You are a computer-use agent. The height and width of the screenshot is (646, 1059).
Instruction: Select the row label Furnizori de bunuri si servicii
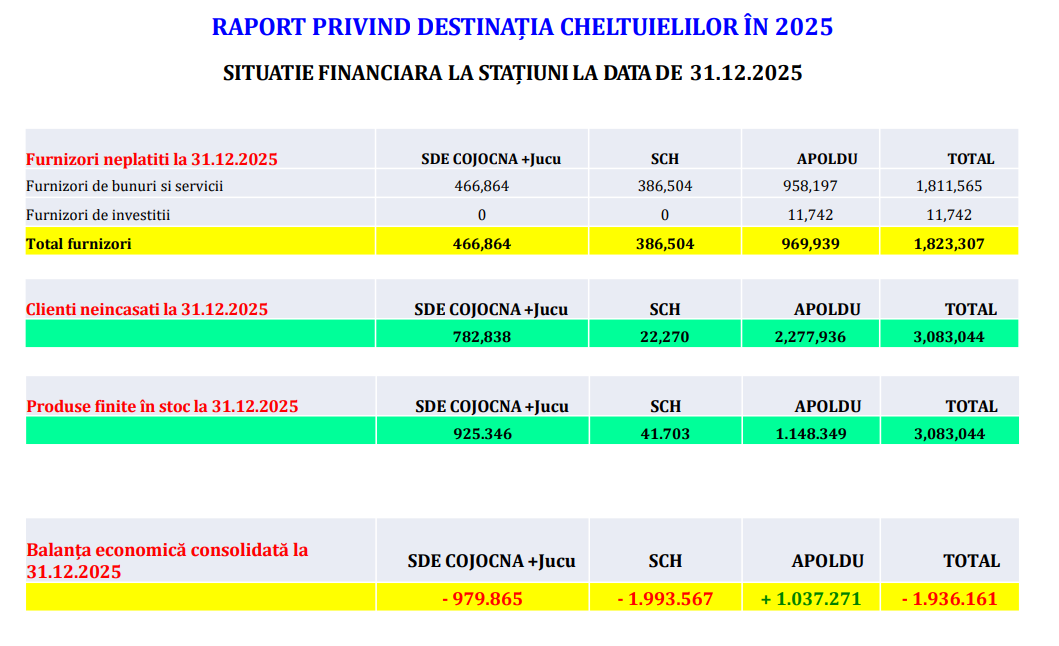[x=124, y=186]
